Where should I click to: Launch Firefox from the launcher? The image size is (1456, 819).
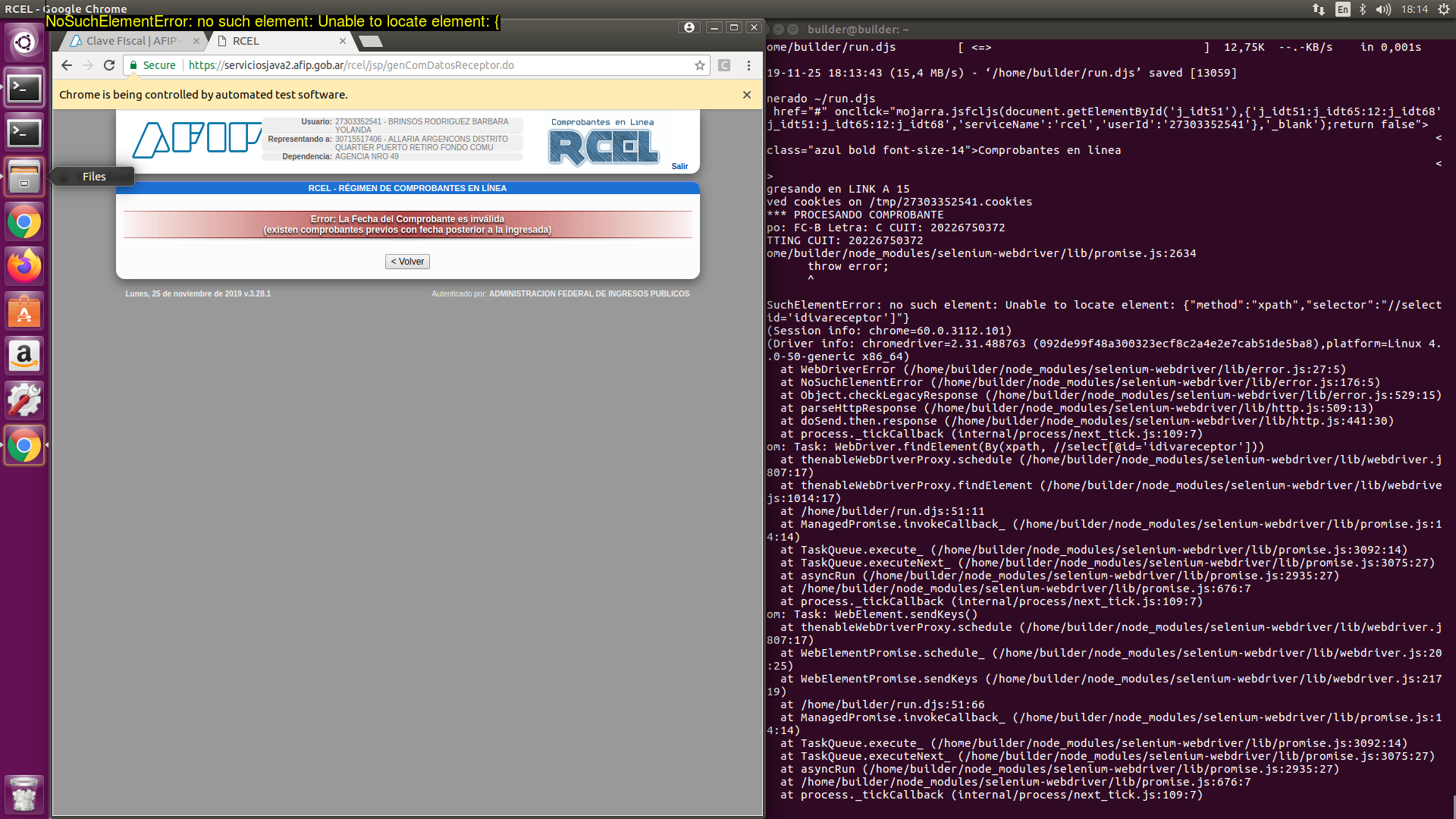[x=24, y=267]
